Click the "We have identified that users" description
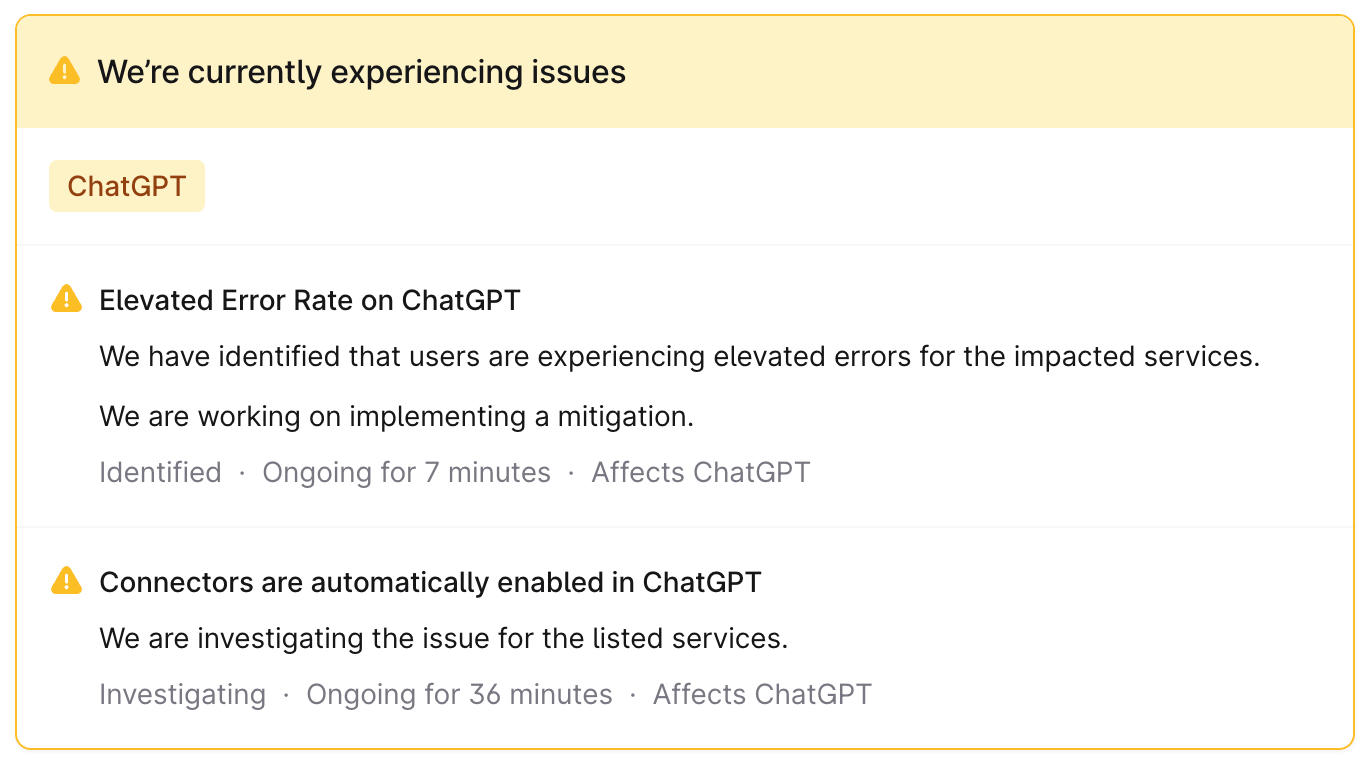 click(x=679, y=357)
